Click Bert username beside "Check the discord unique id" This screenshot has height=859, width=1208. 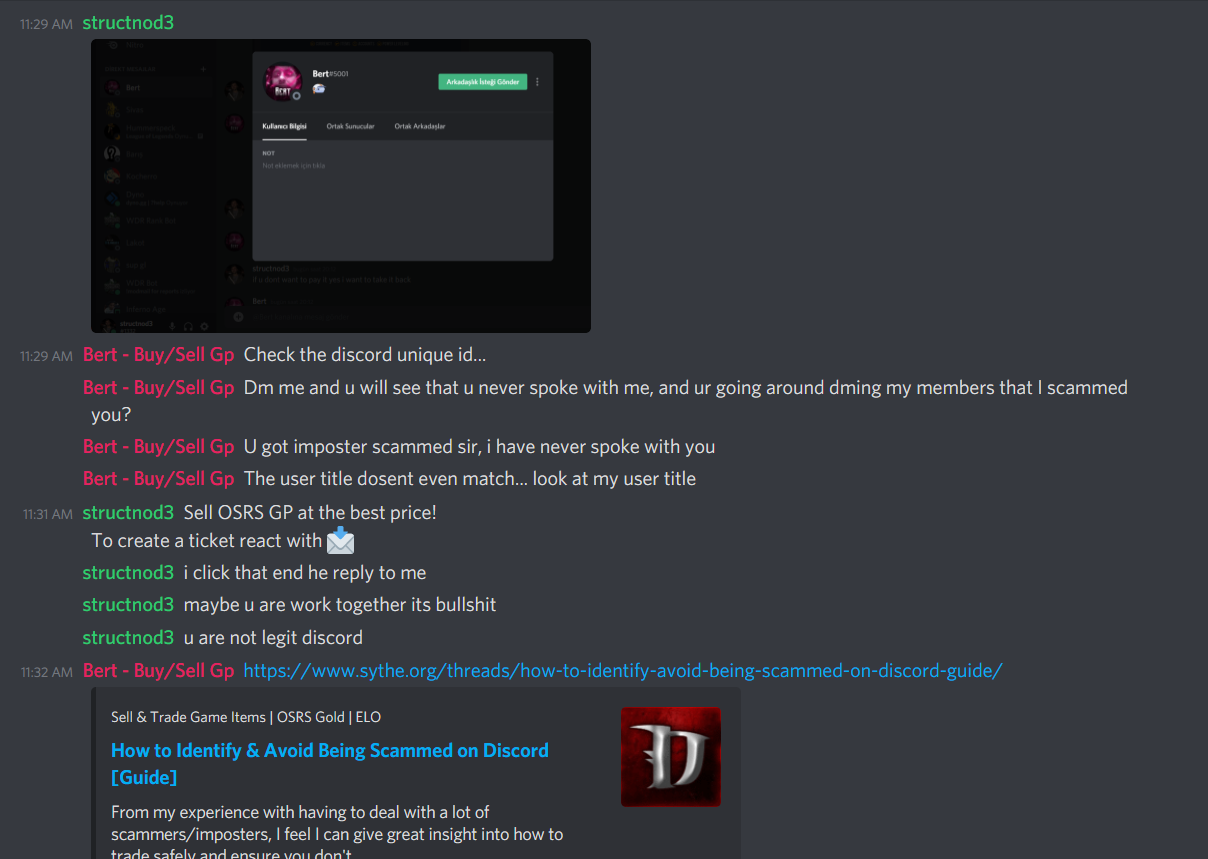point(158,355)
